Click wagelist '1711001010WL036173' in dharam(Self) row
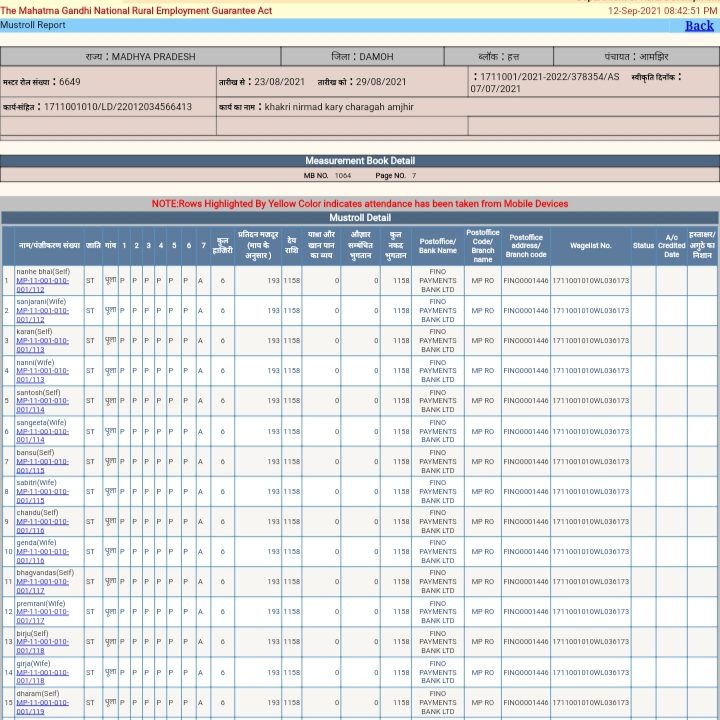720x720 pixels. [x=591, y=703]
